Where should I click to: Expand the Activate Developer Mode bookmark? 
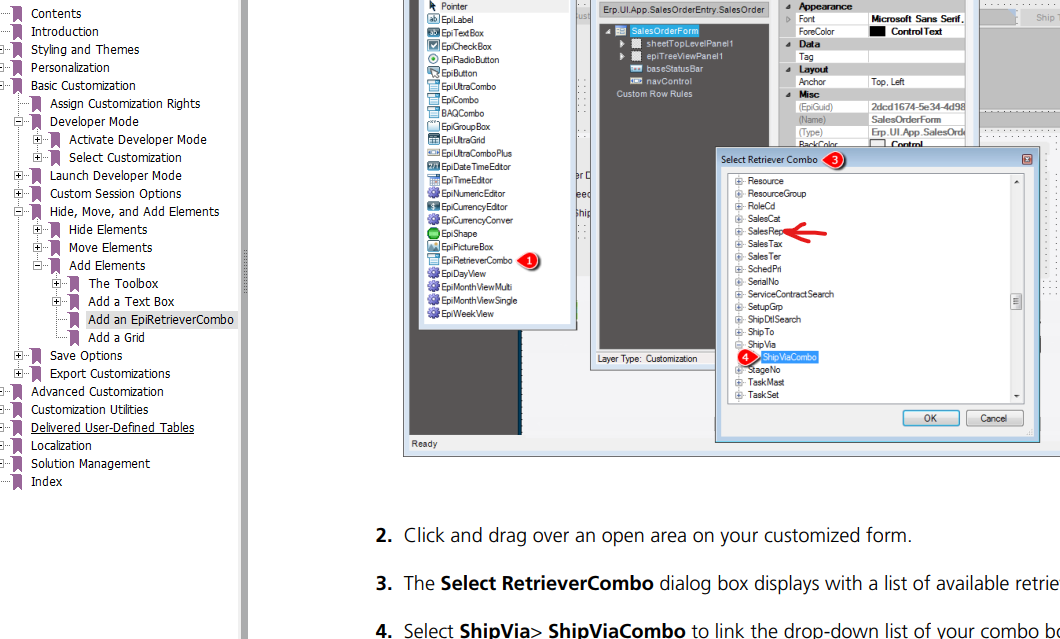[x=38, y=139]
